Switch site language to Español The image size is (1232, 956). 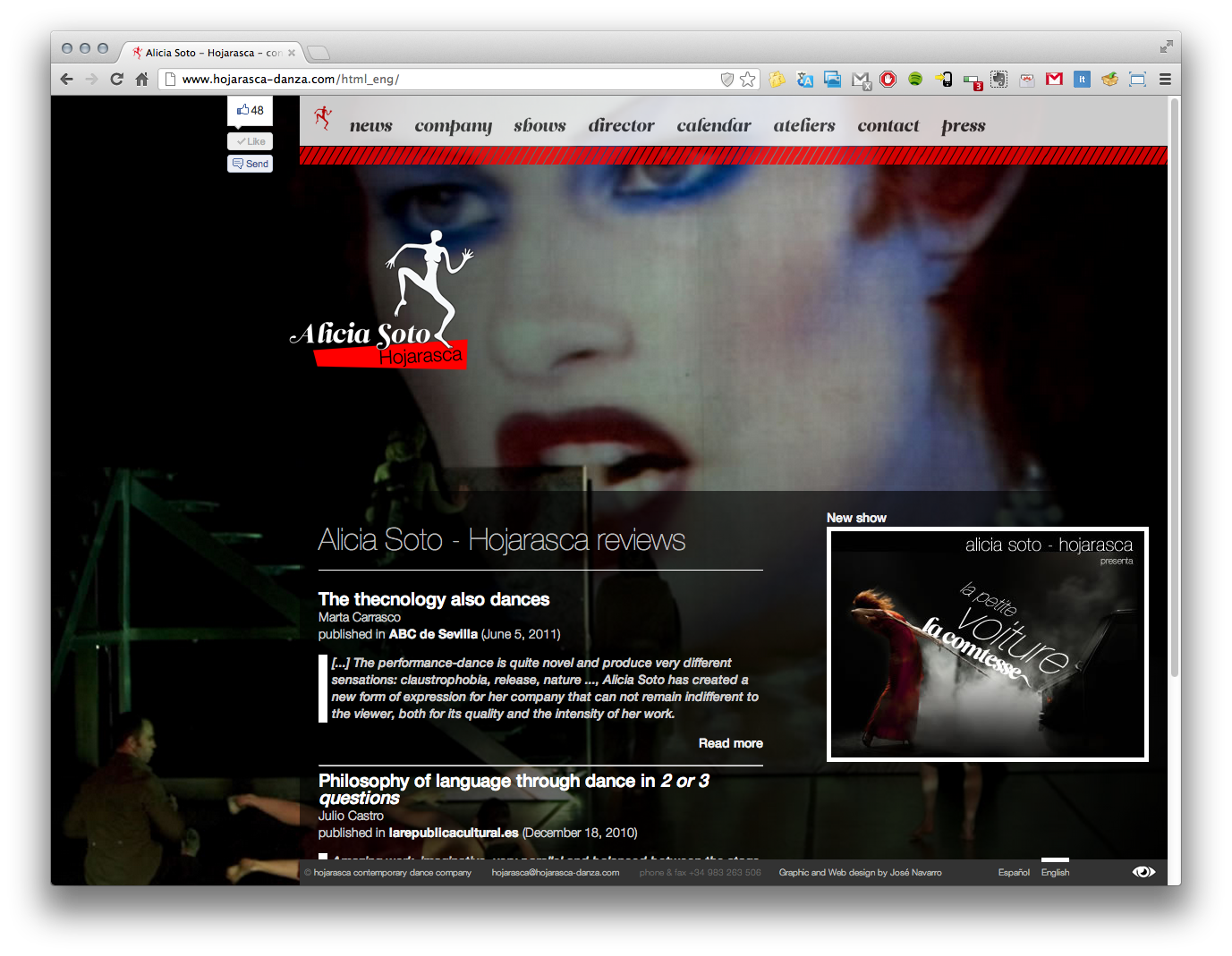(1014, 873)
